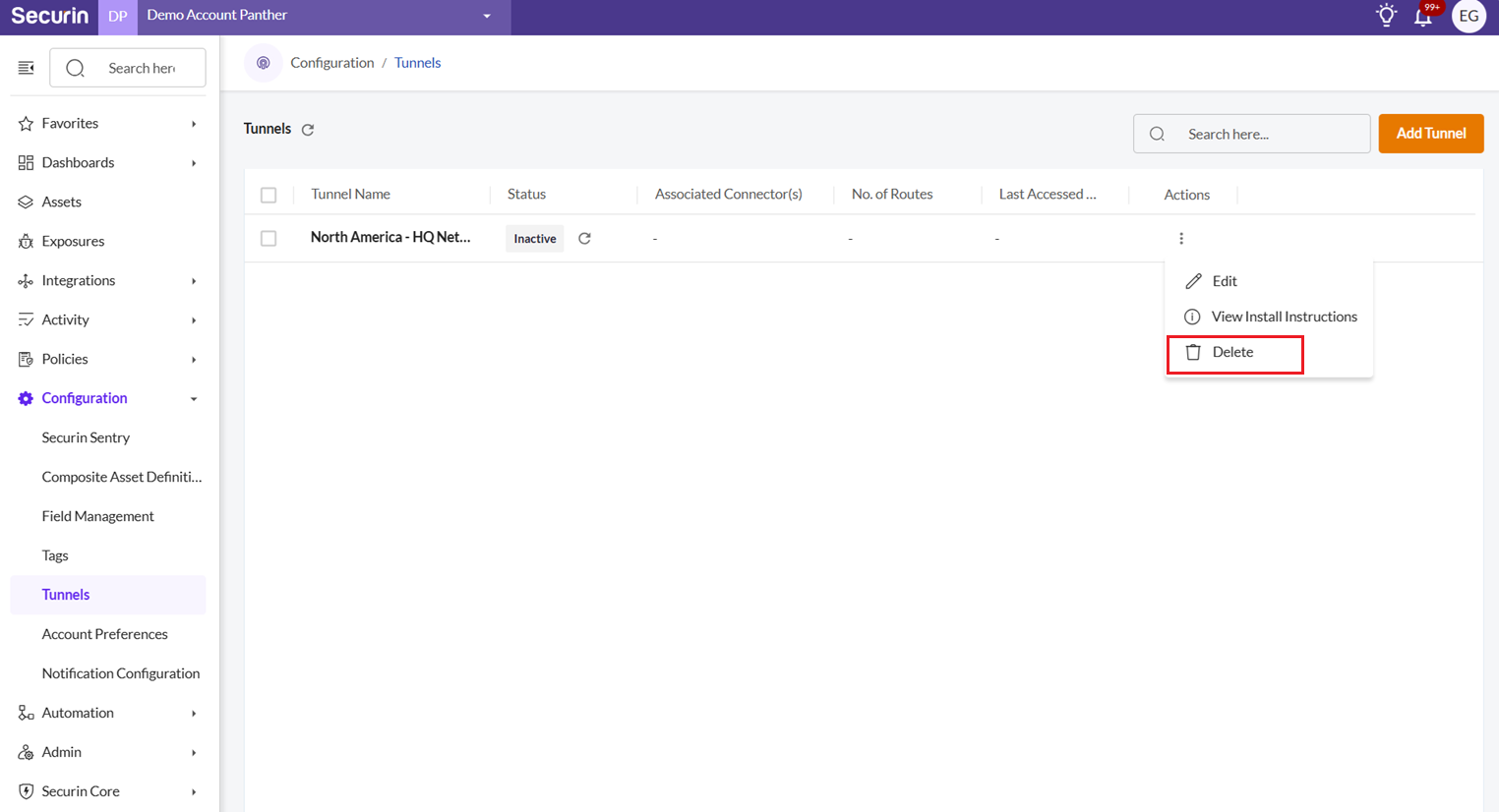Screen dimensions: 1499x812
Task: Expand the Activity chevron
Action: pos(194,320)
